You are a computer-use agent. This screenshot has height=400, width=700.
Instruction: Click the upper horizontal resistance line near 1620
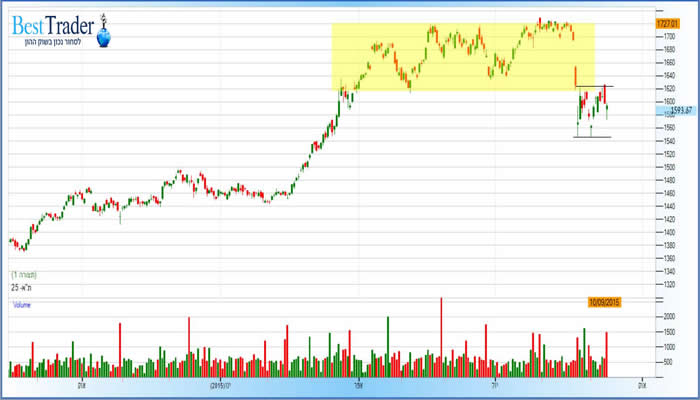tap(594, 87)
